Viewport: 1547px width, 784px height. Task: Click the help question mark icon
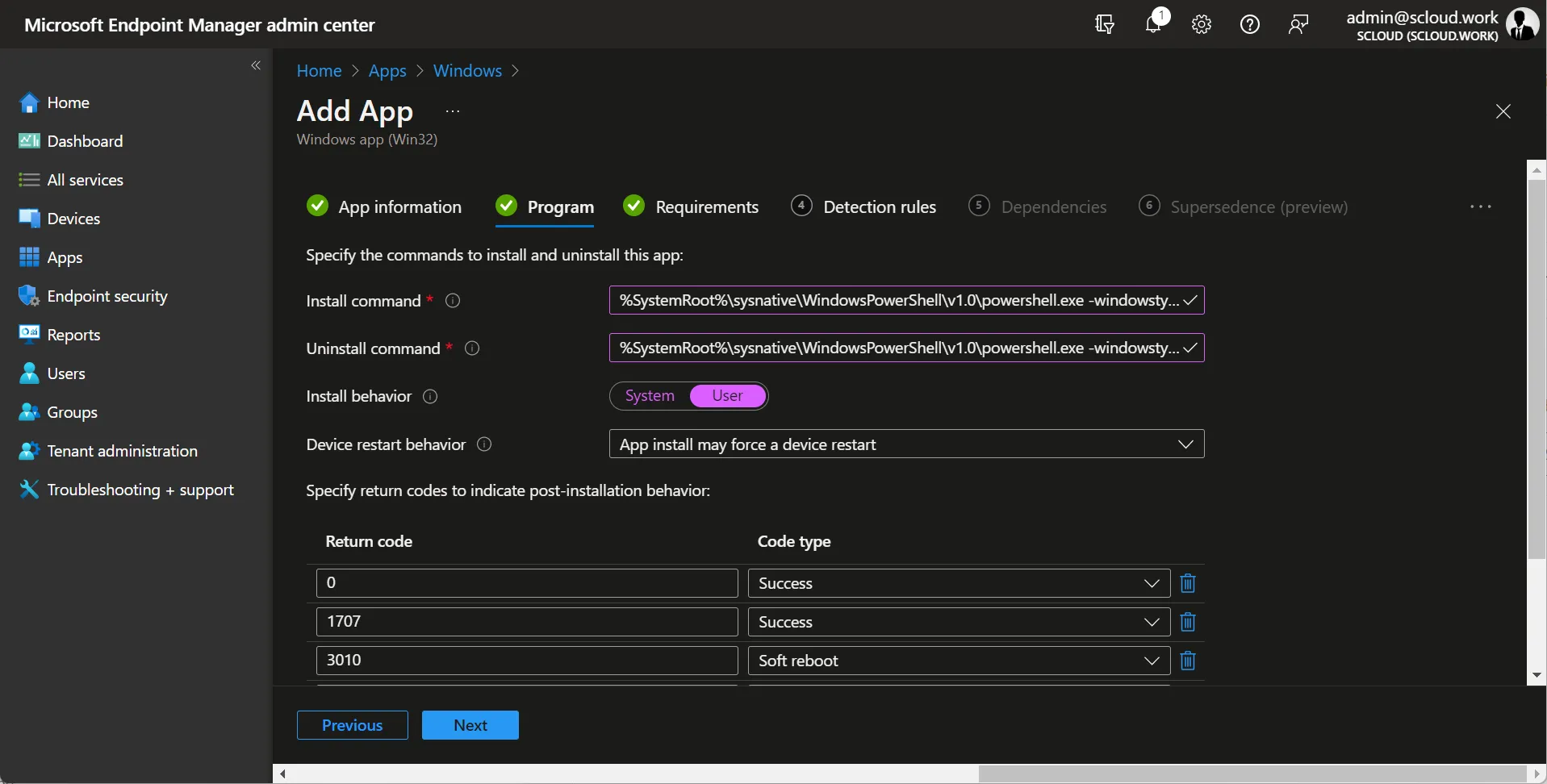(x=1250, y=24)
